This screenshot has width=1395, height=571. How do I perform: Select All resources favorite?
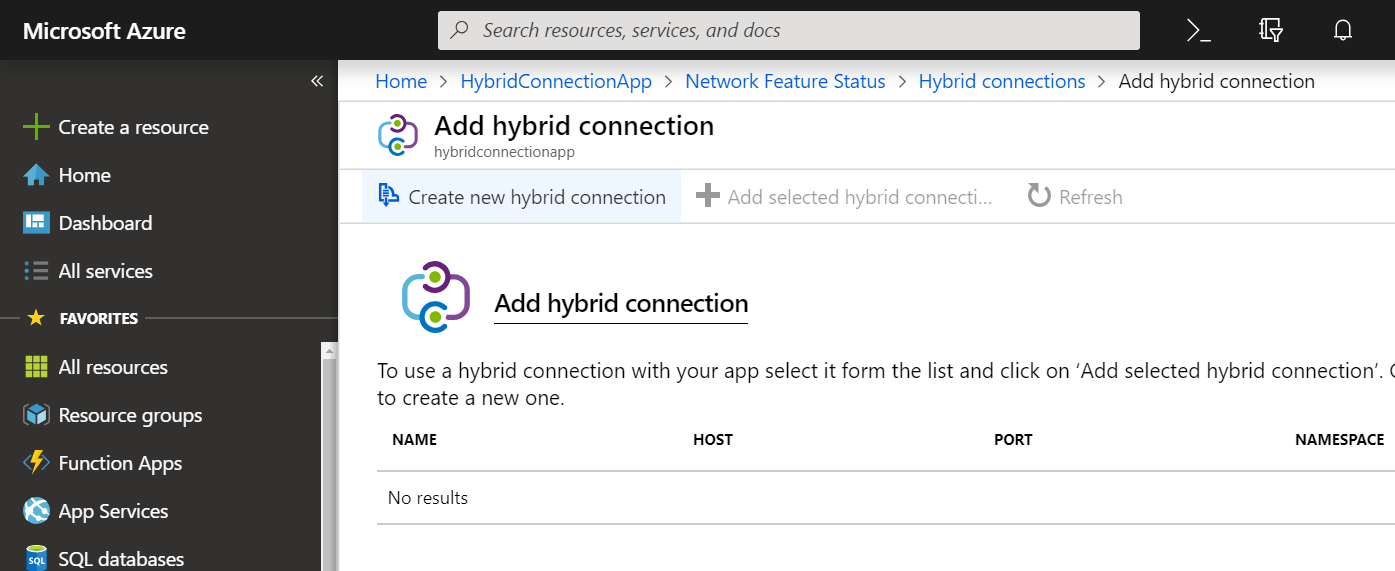coord(113,367)
